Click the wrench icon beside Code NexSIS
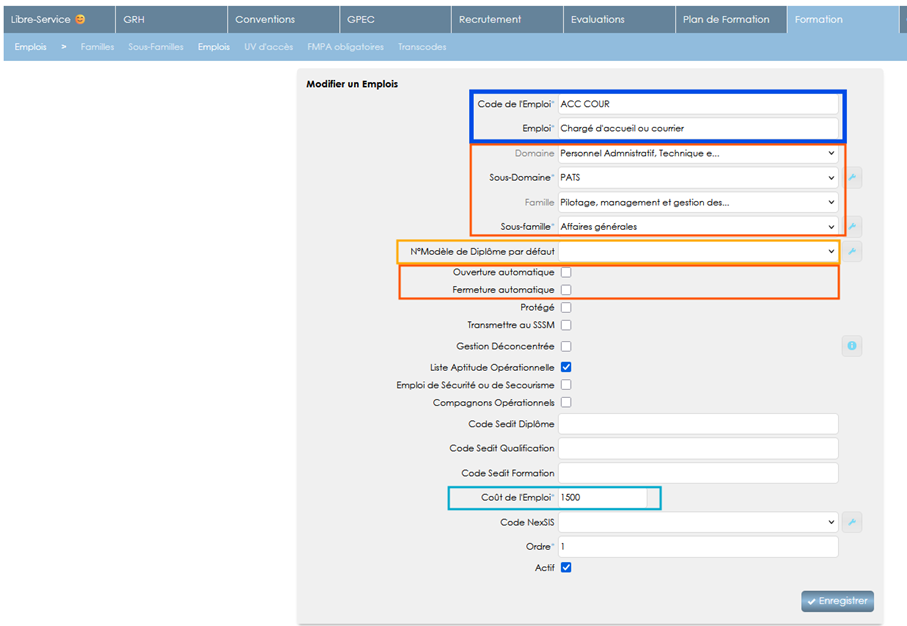Image resolution: width=907 pixels, height=626 pixels. tap(851, 522)
